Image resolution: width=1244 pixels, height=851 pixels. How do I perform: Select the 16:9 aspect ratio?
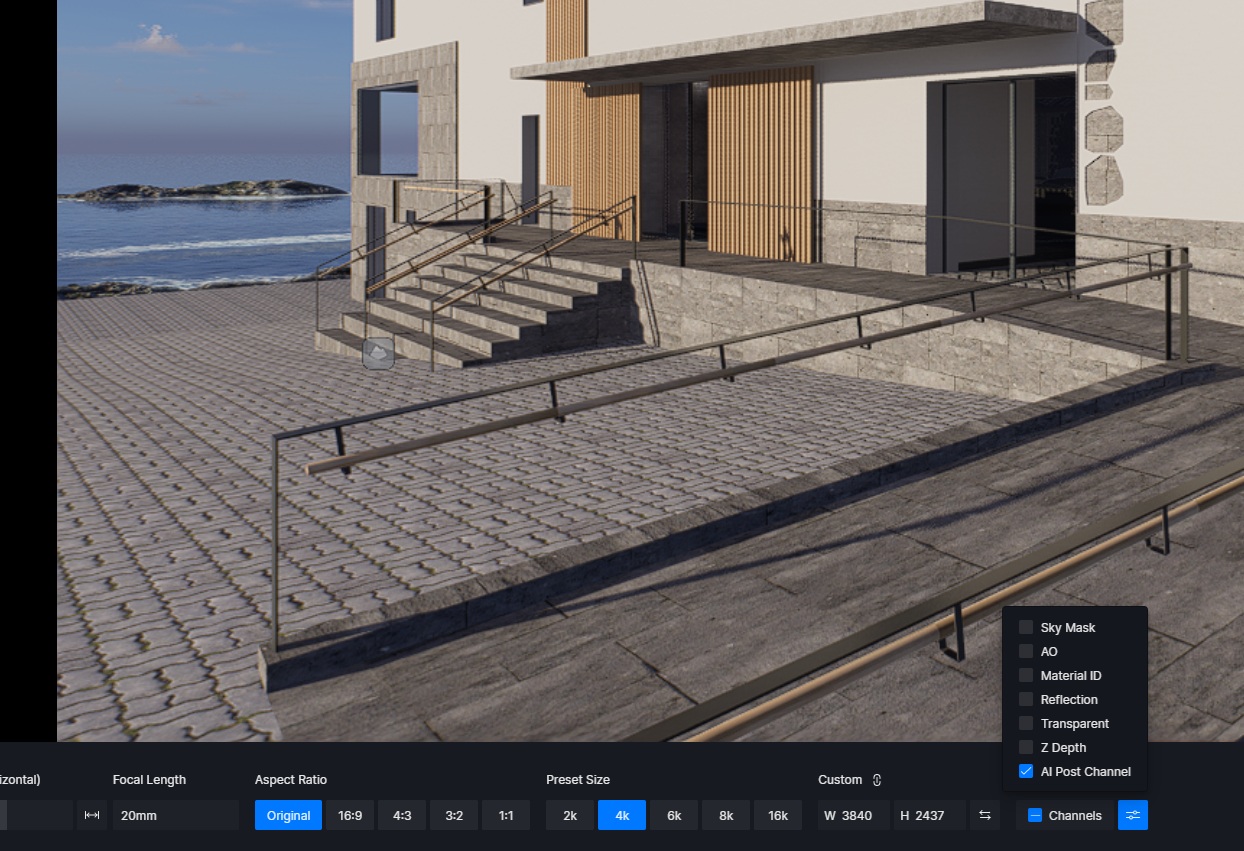tap(350, 815)
